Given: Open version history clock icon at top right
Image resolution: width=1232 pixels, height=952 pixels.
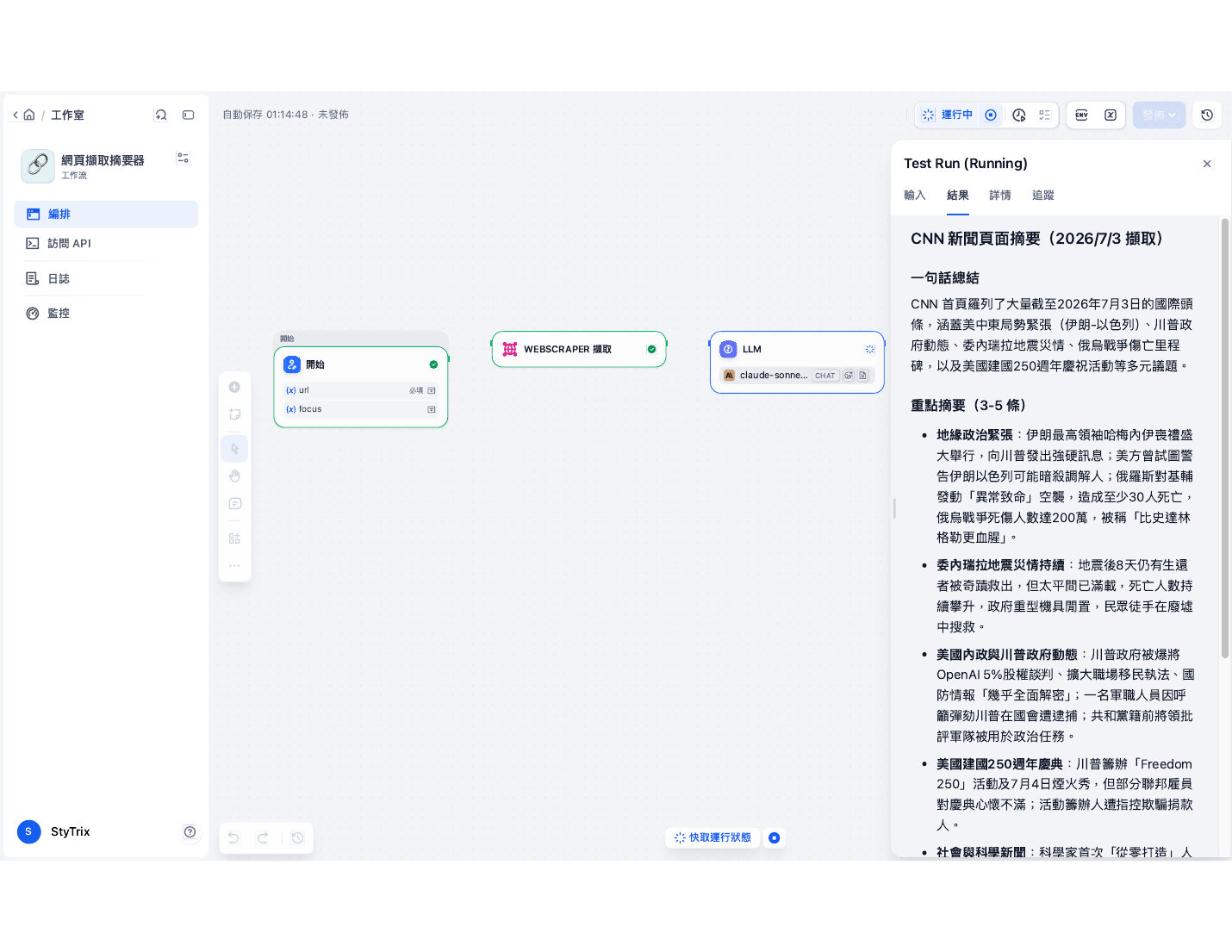Looking at the screenshot, I should (1207, 115).
